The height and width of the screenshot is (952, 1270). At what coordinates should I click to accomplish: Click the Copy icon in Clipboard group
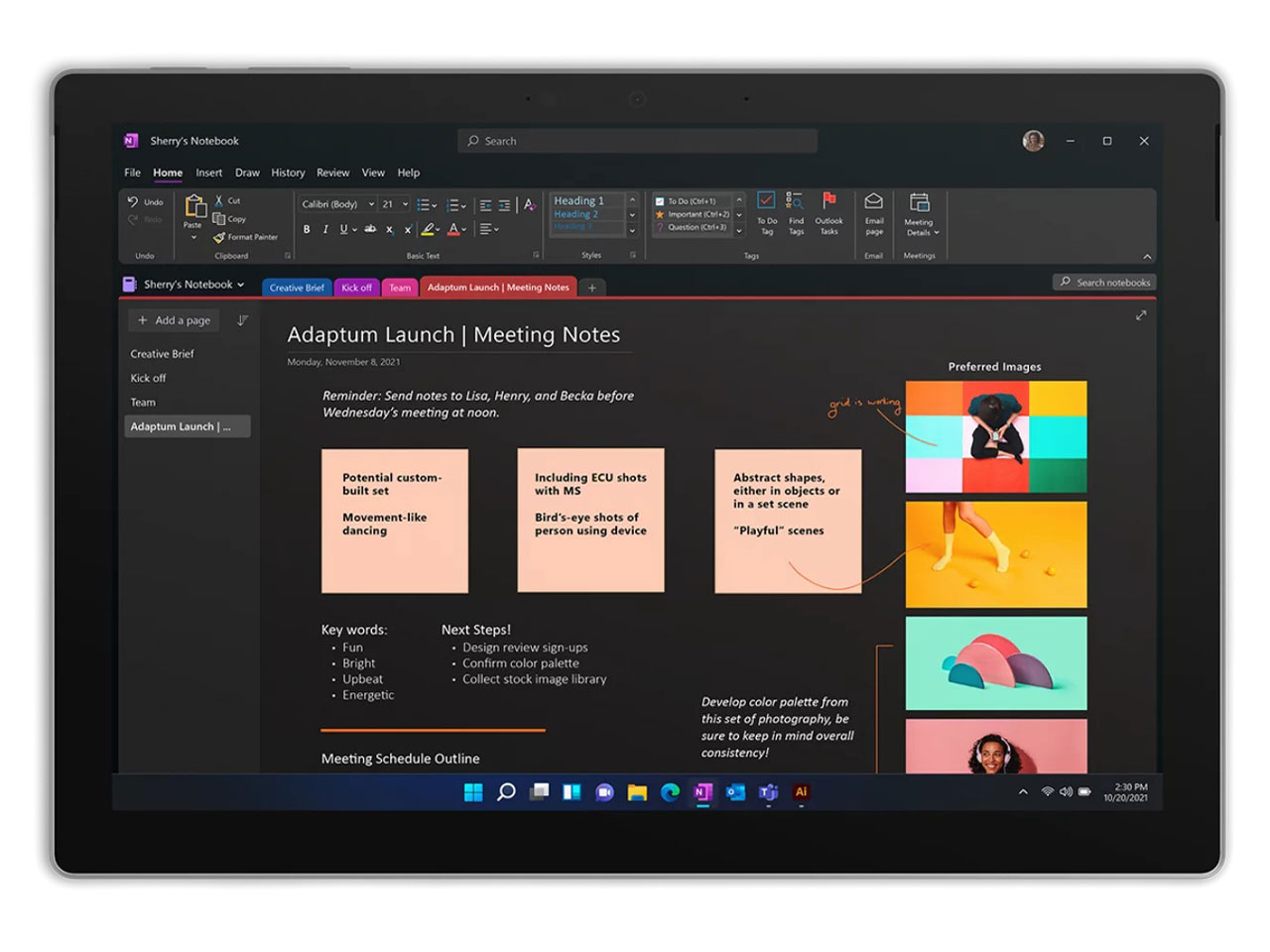[219, 219]
